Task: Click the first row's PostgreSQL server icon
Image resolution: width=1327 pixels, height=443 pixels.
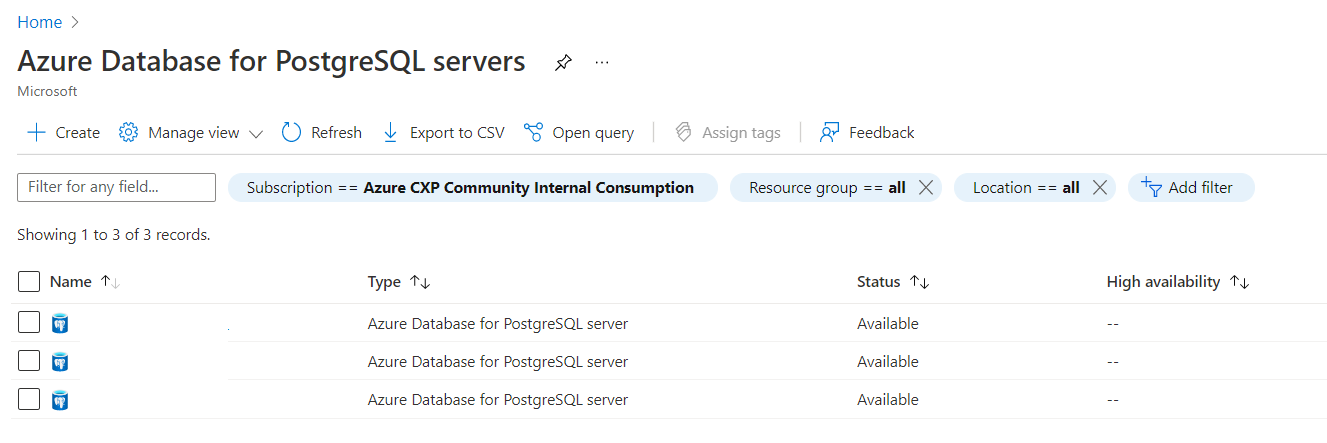Action: pos(60,323)
